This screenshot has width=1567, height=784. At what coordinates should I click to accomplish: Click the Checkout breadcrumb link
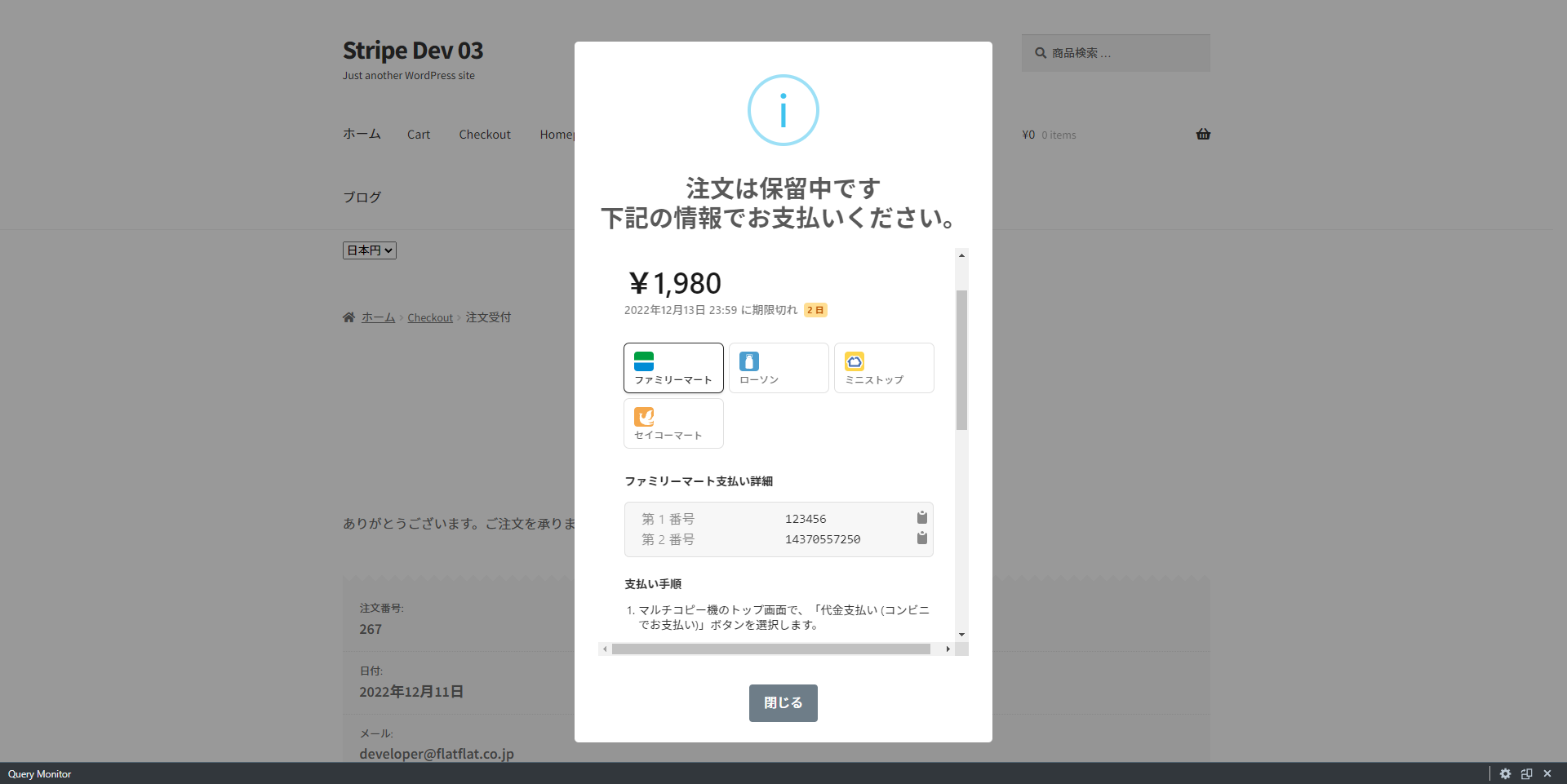[x=430, y=318]
